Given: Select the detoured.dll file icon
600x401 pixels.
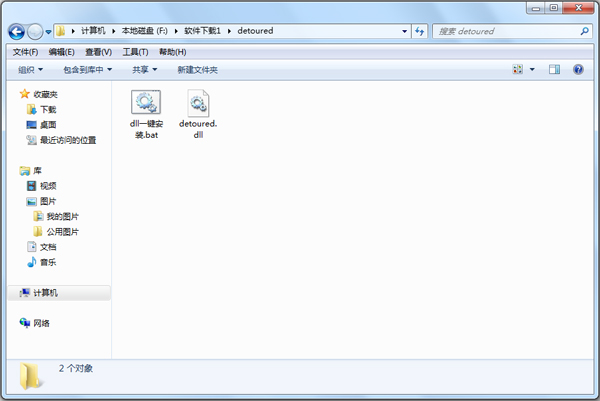Looking at the screenshot, I should (197, 103).
